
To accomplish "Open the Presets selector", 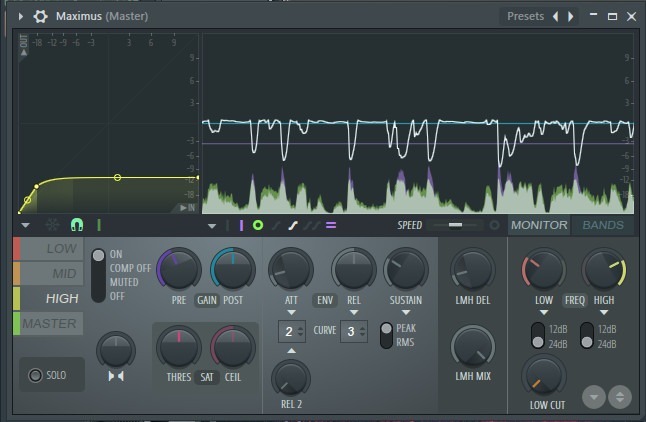I will click(x=525, y=16).
